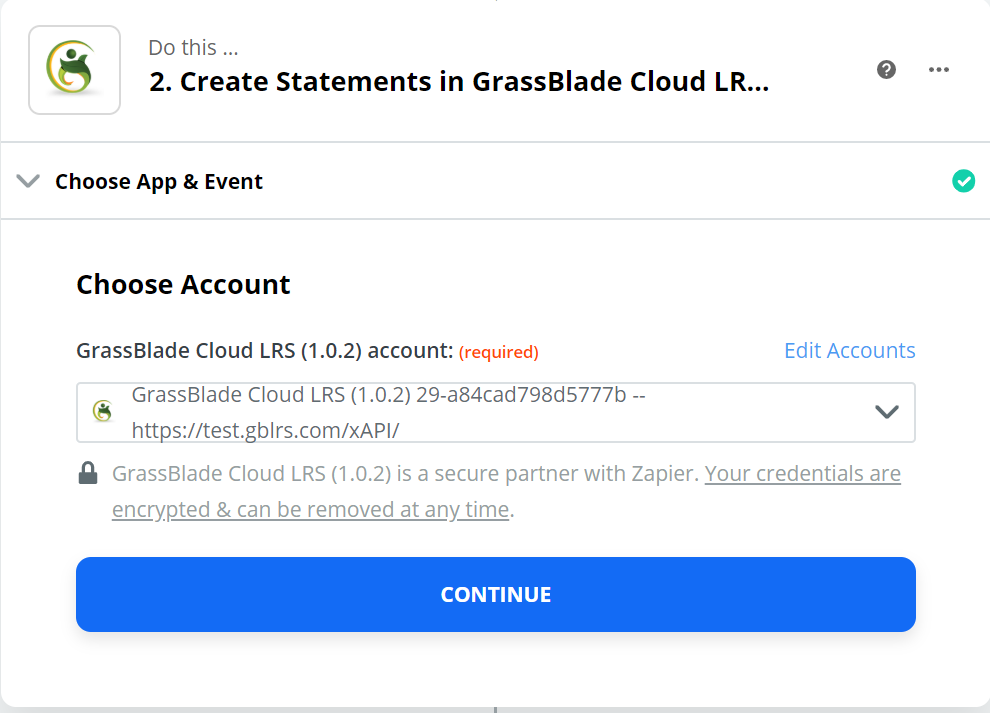This screenshot has width=990, height=713.
Task: Open the Edit Accounts link
Action: tap(850, 351)
